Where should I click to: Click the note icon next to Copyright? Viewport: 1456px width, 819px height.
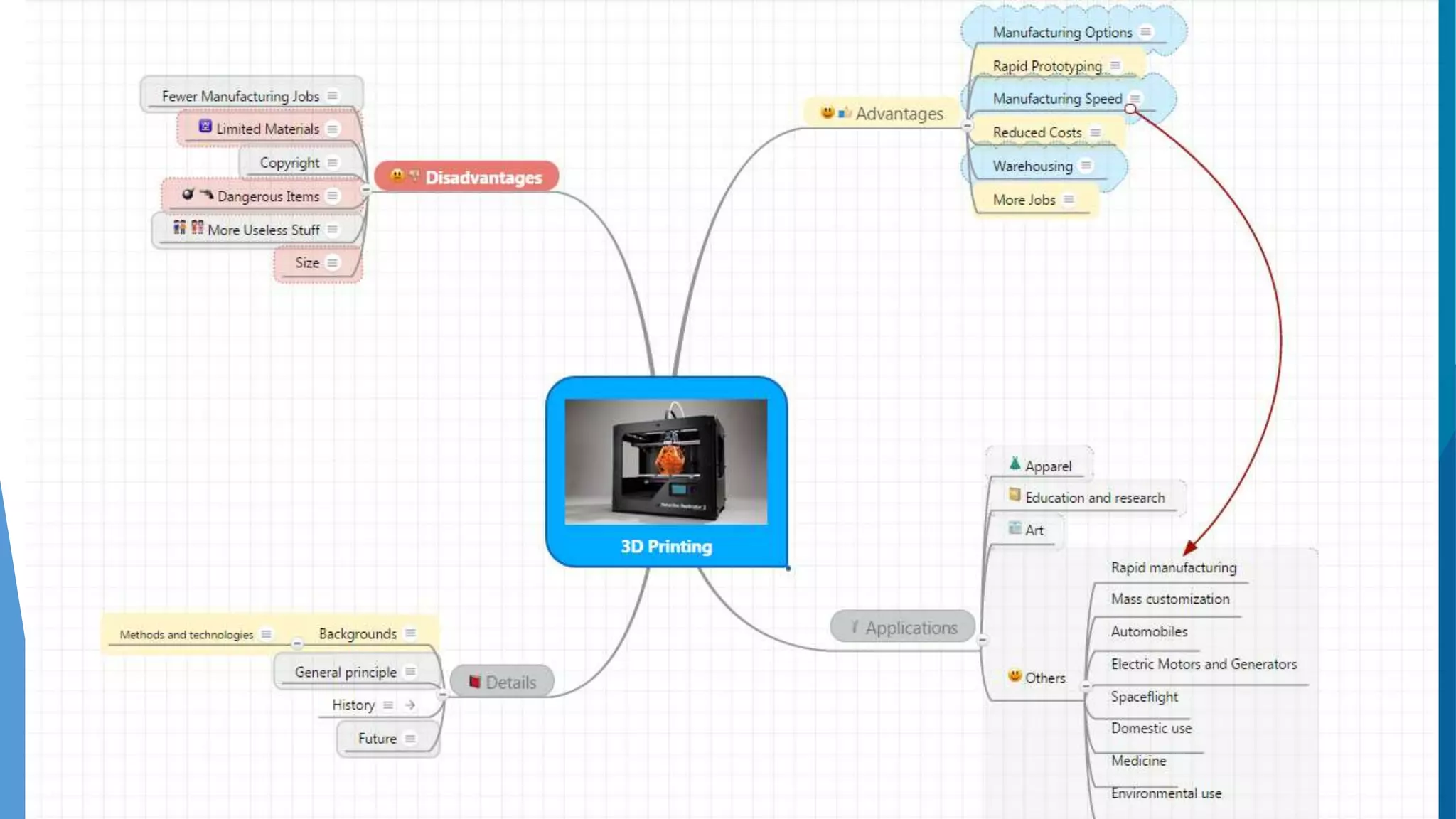(332, 163)
